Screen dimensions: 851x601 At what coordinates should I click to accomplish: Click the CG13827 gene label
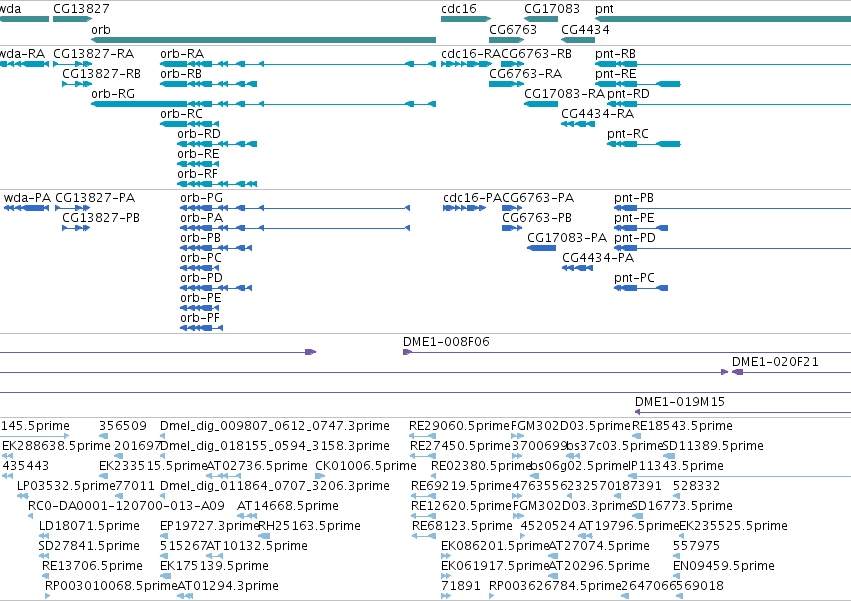point(81,9)
